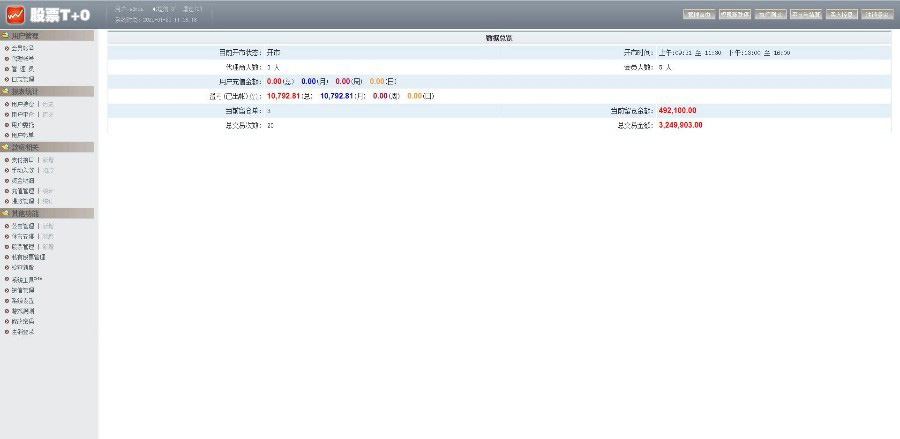Click blue 0.00 value in recharge row
Image resolution: width=900 pixels, height=439 pixels.
point(309,81)
